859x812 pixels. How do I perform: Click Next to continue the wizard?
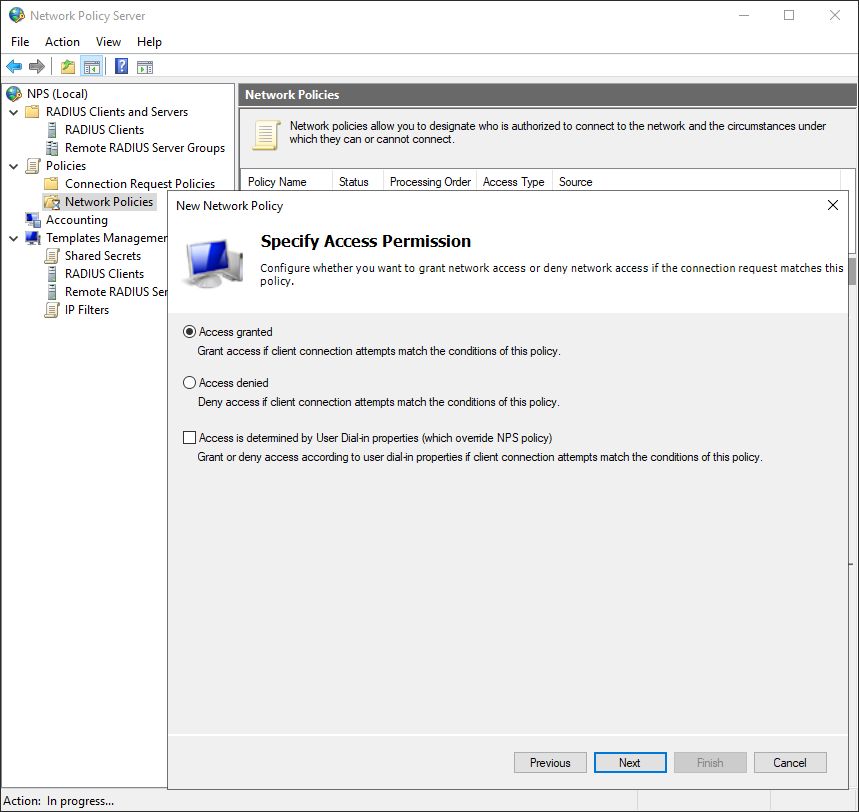pyautogui.click(x=630, y=763)
